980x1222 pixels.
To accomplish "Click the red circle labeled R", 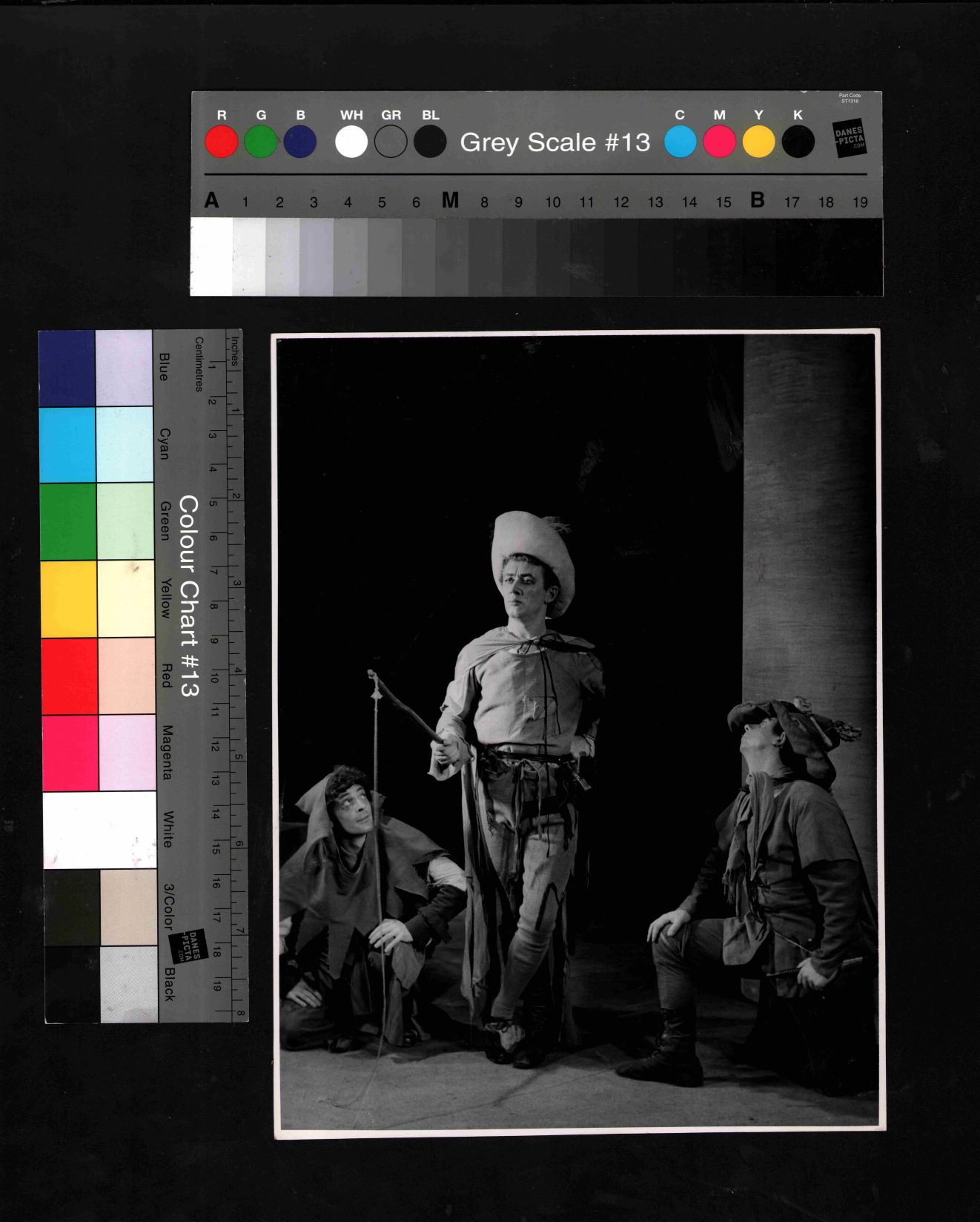I will [x=221, y=142].
